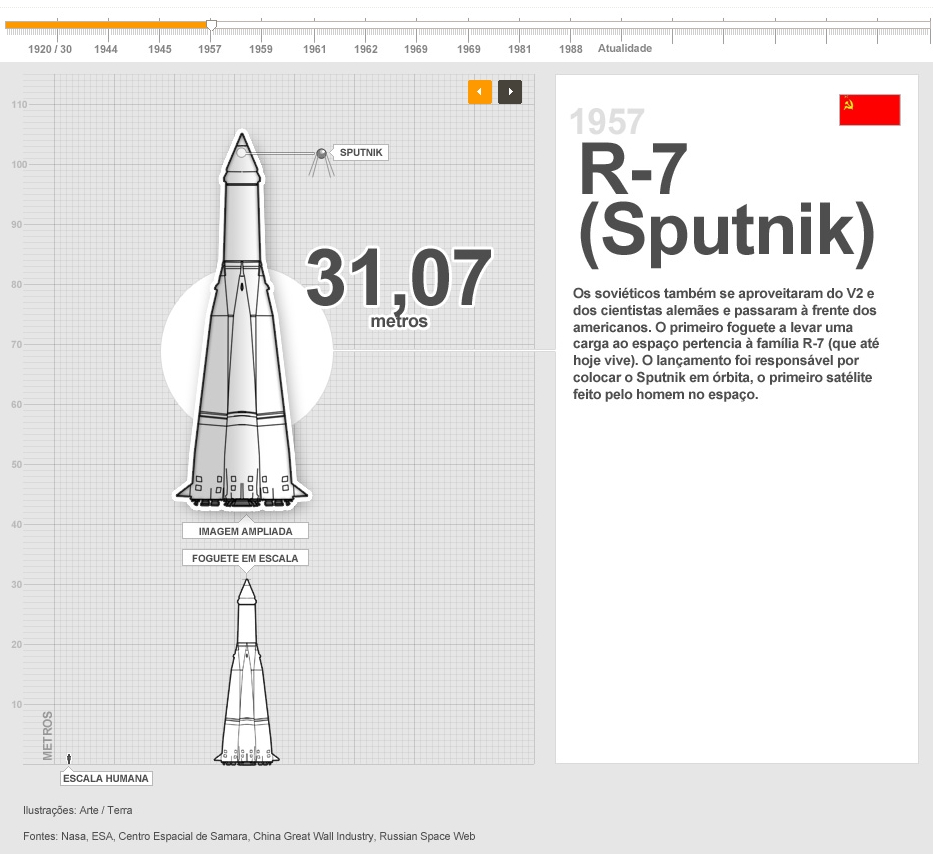Click the dark next arrow button
The image size is (933, 854).
click(x=510, y=92)
